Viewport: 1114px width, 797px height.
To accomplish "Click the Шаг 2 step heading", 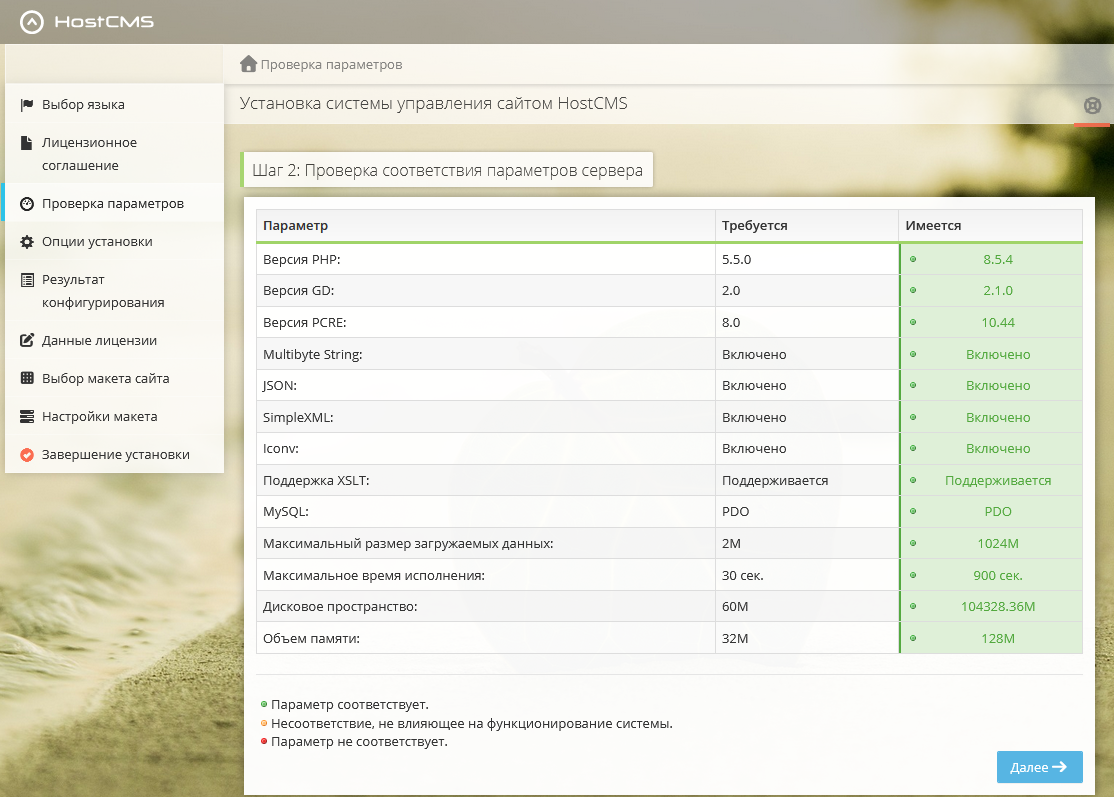I will coord(448,170).
